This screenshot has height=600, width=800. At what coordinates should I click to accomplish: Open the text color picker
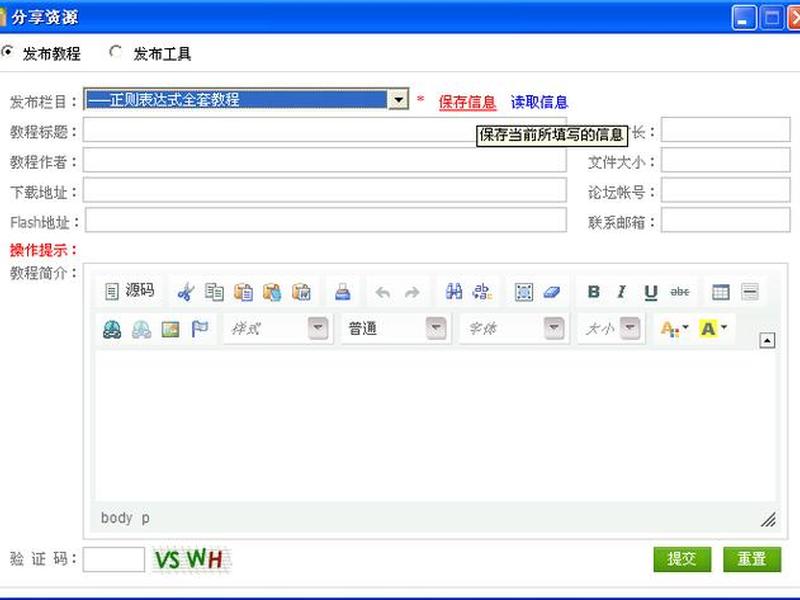coord(674,329)
